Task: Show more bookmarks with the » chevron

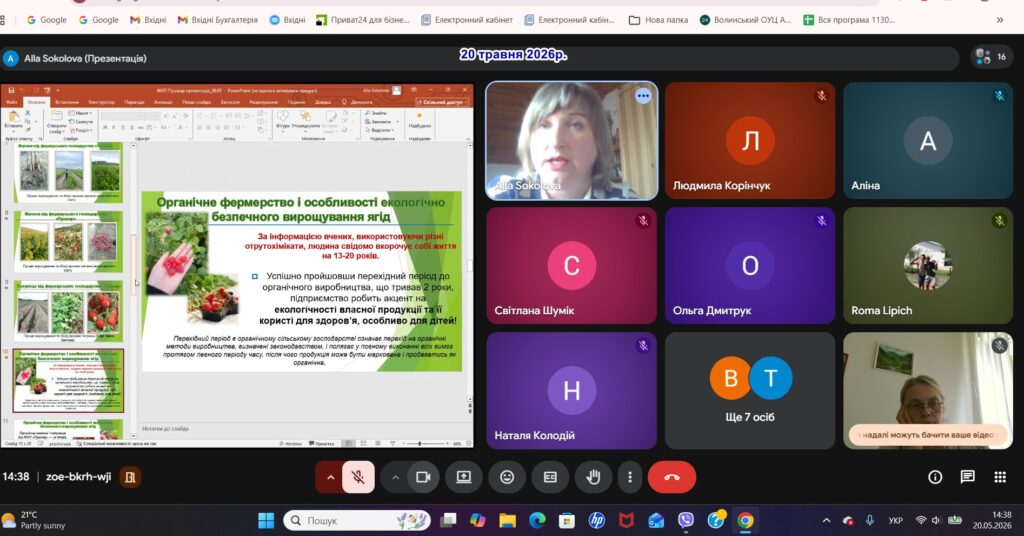Action: click(x=999, y=20)
